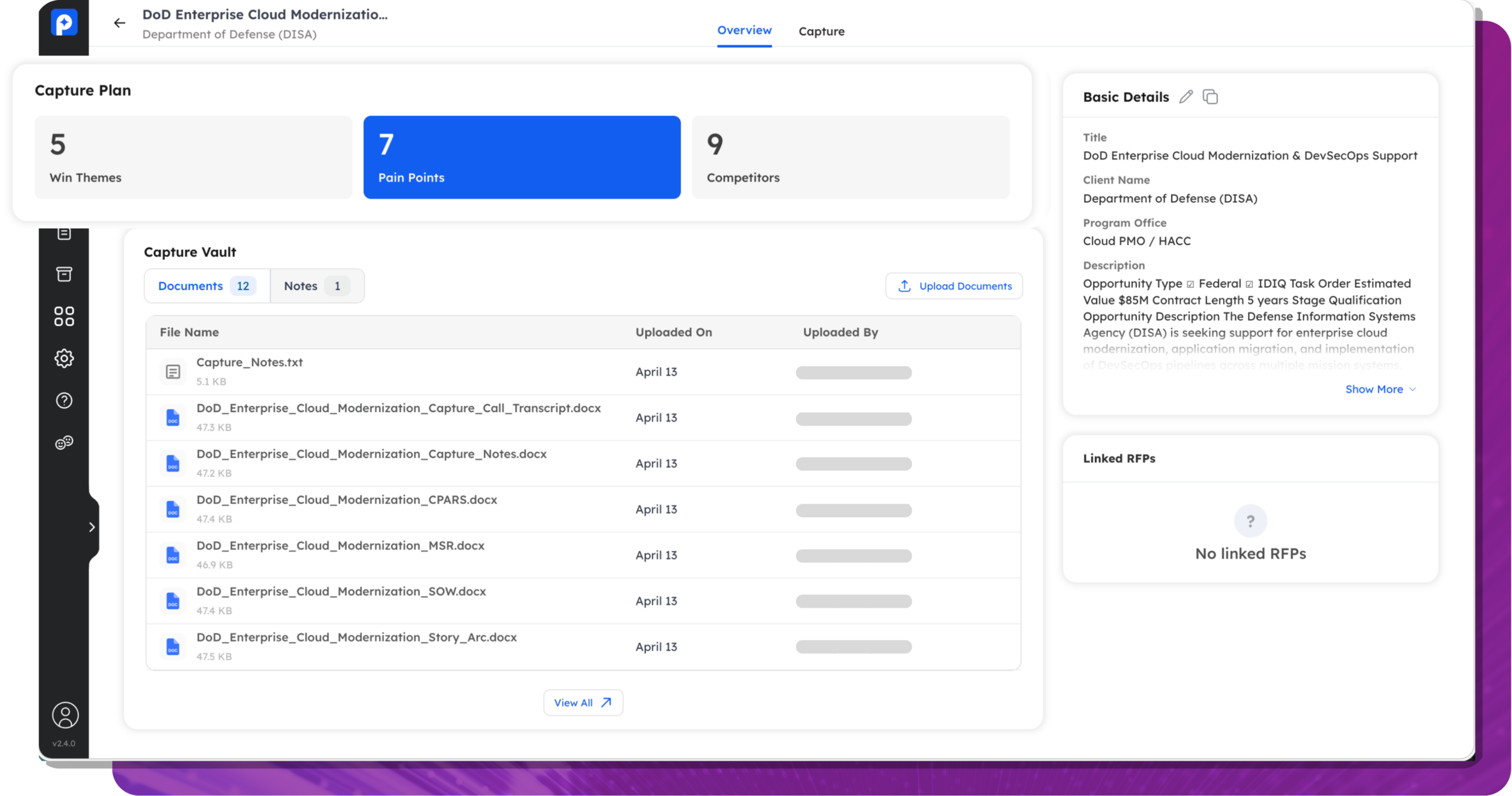Expand description with Show More
This screenshot has height=796, width=1512.
1380,389
